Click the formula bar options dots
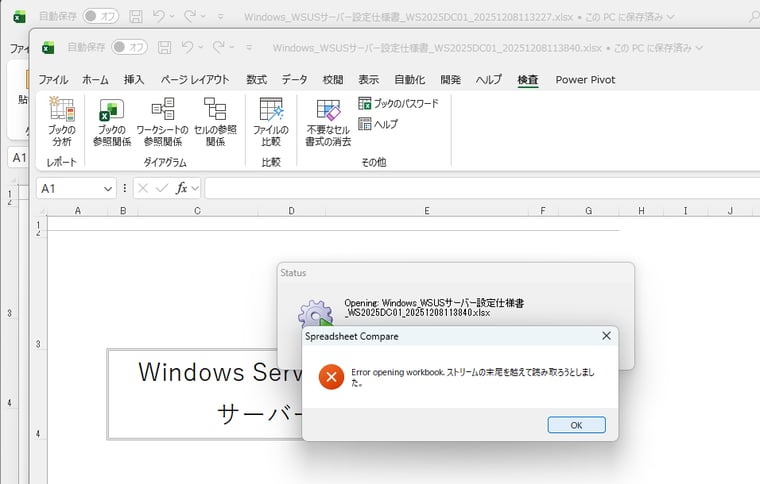Viewport: 760px width, 484px height. click(125, 188)
